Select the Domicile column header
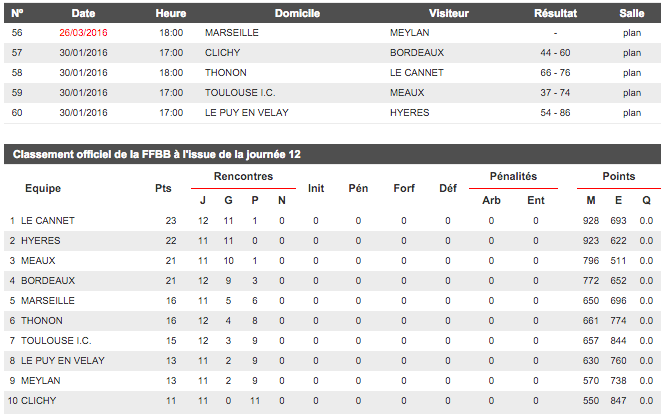 coord(296,13)
